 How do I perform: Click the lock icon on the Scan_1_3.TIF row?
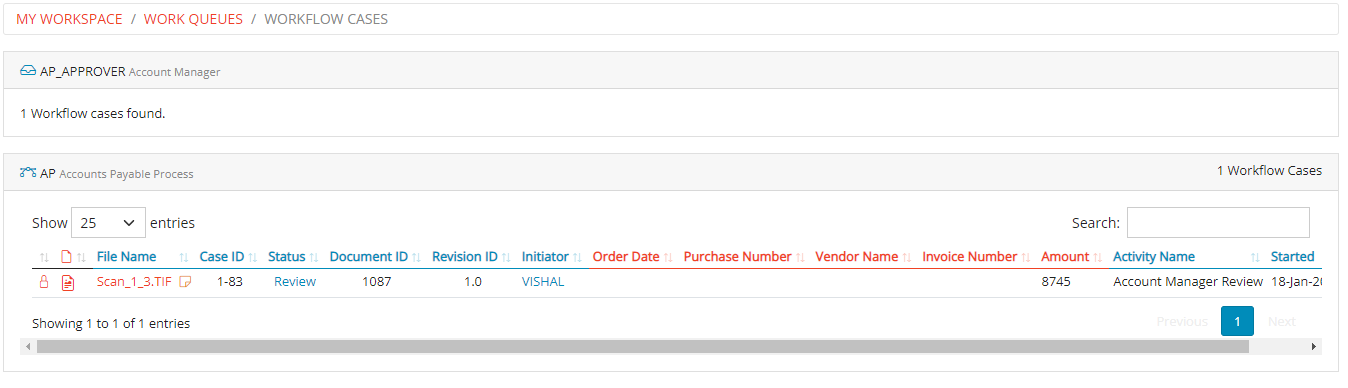point(43,283)
